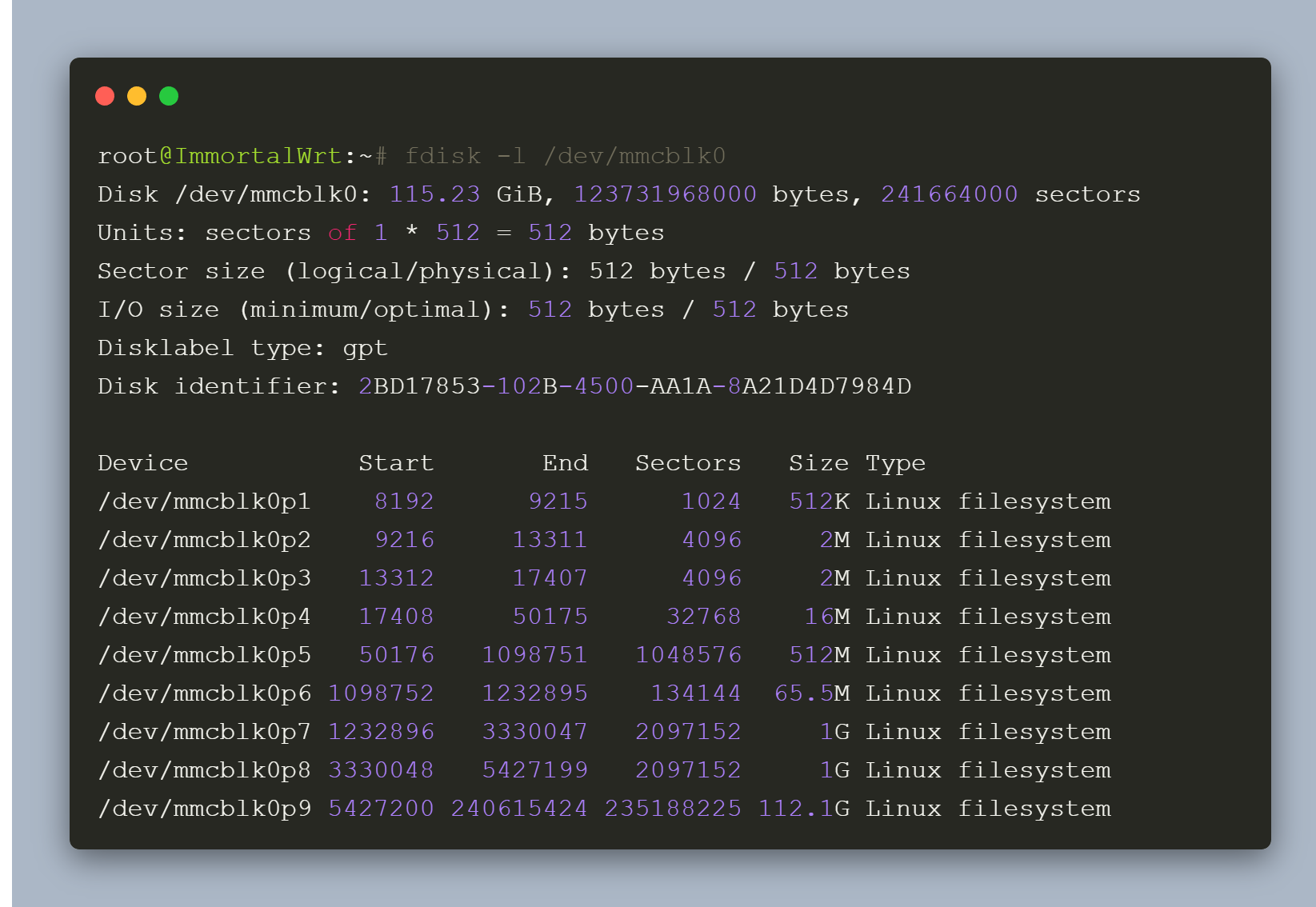This screenshot has height=907, width=1316.
Task: Click the total sectors count 241664000
Action: point(949,194)
